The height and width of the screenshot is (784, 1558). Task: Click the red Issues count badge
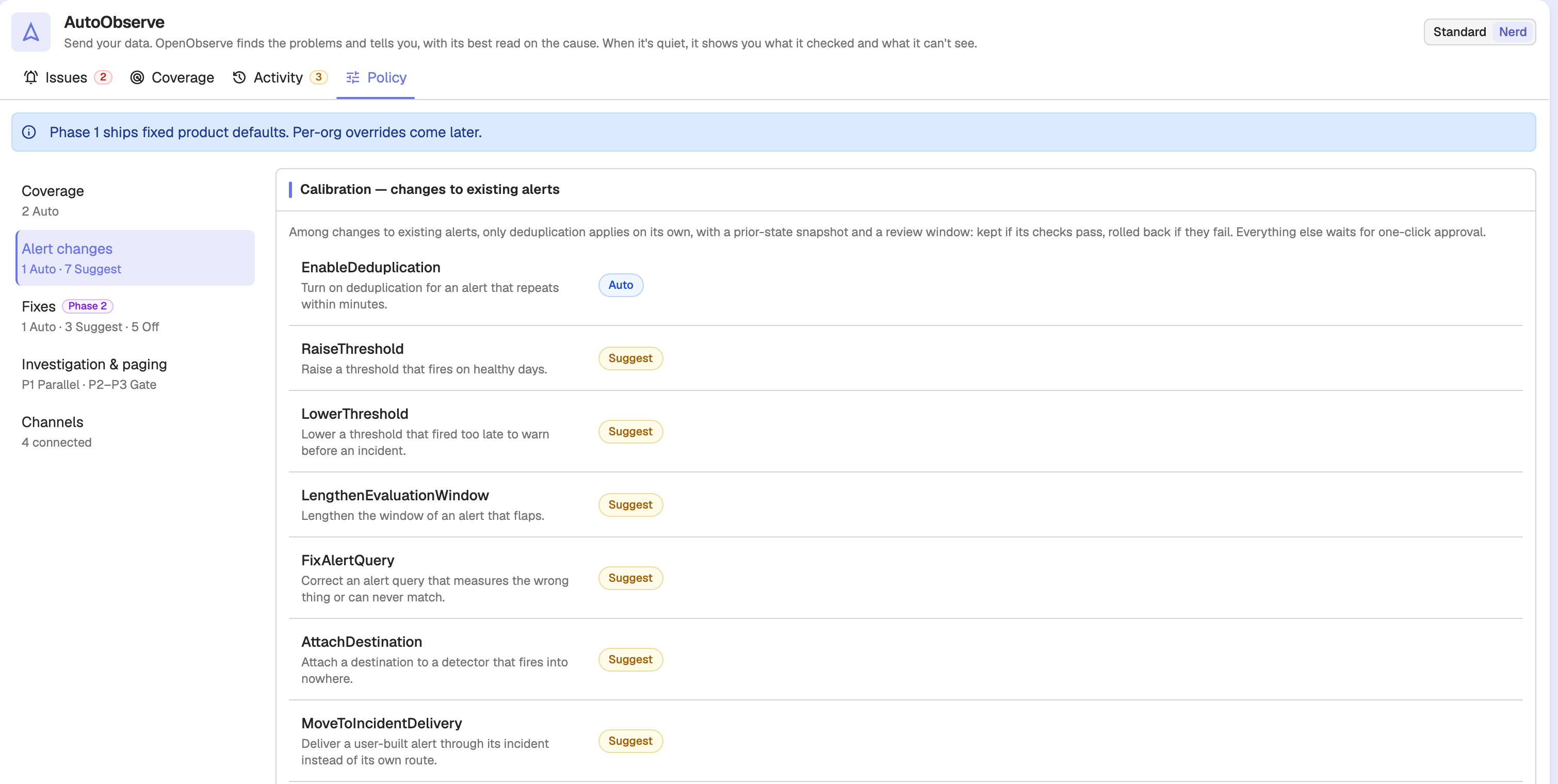(103, 77)
